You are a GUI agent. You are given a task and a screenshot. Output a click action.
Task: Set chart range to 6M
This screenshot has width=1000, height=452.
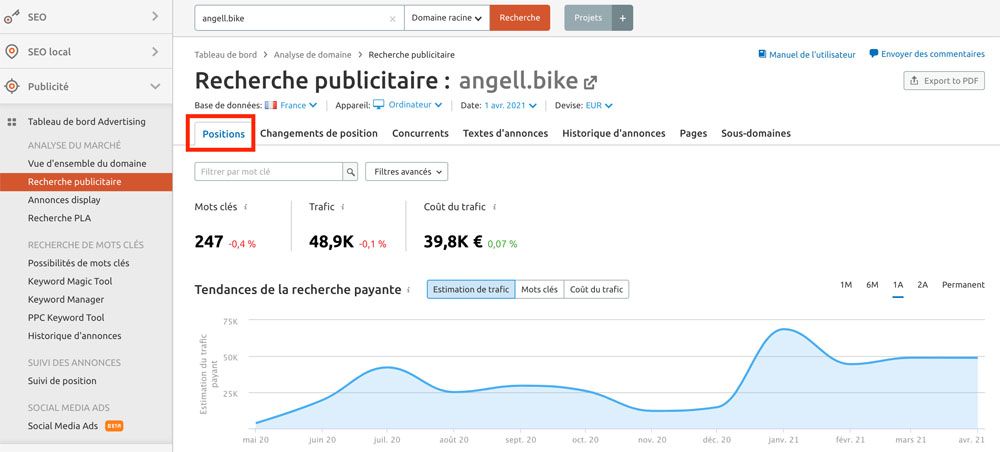point(872,285)
